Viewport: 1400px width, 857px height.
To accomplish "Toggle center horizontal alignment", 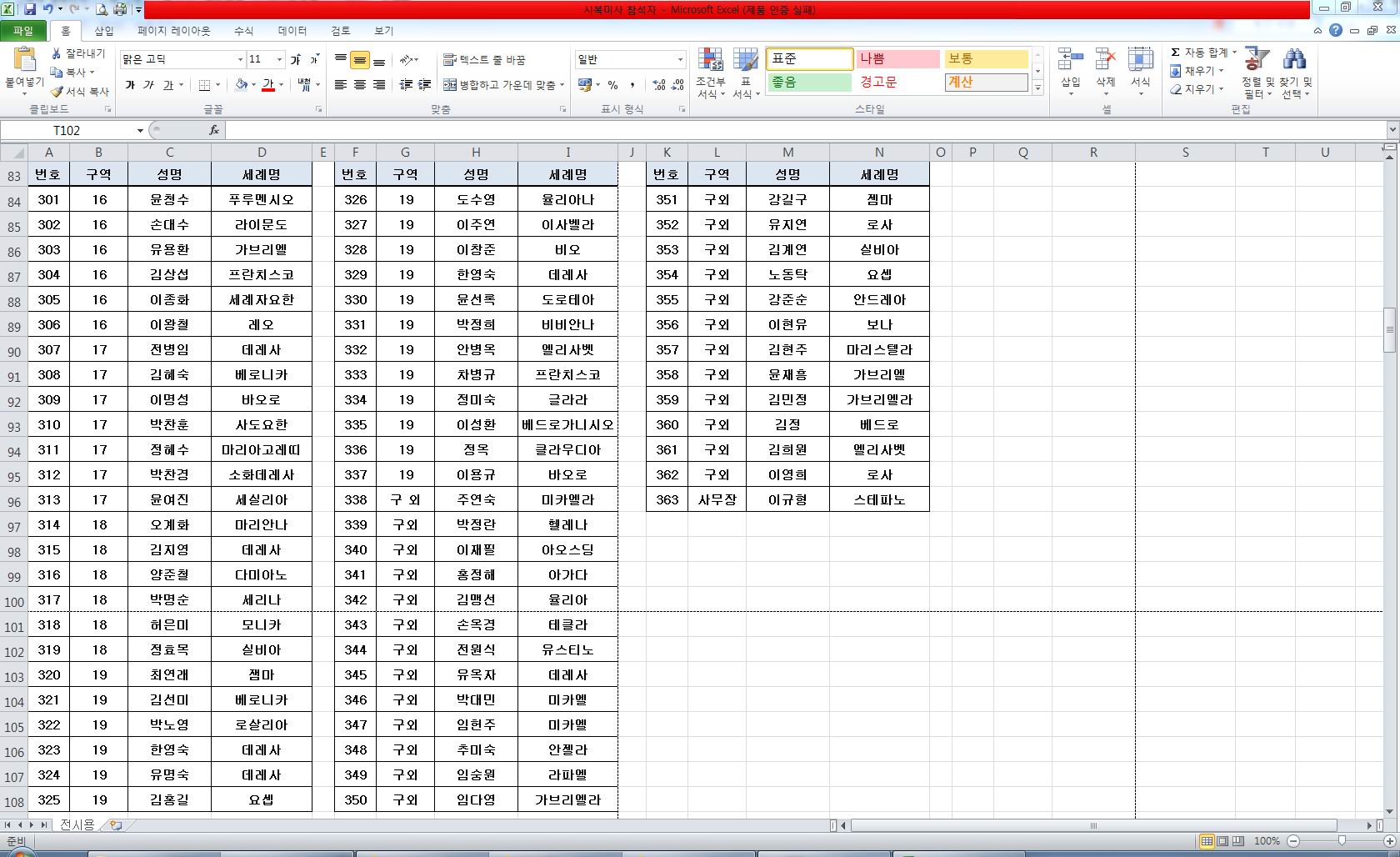I will (360, 85).
